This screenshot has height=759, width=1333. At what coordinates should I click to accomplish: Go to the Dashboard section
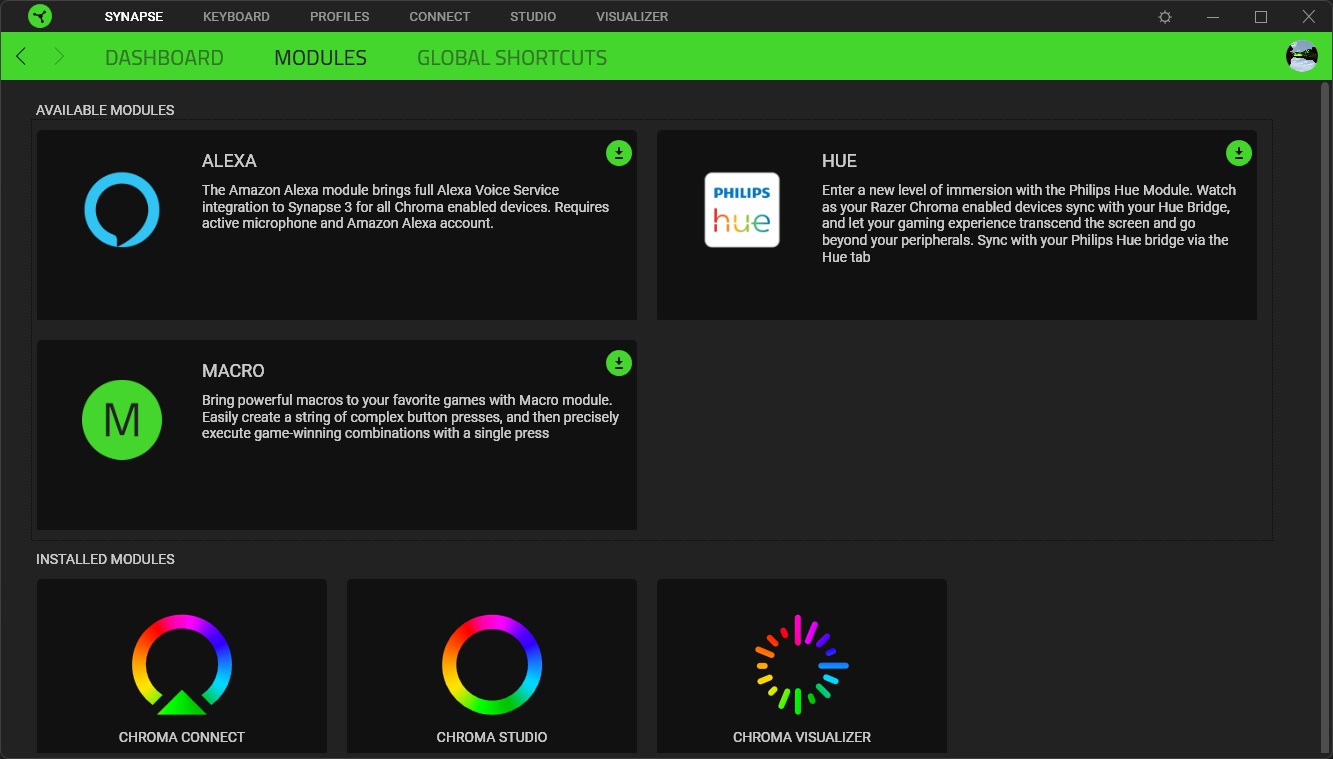(x=164, y=58)
